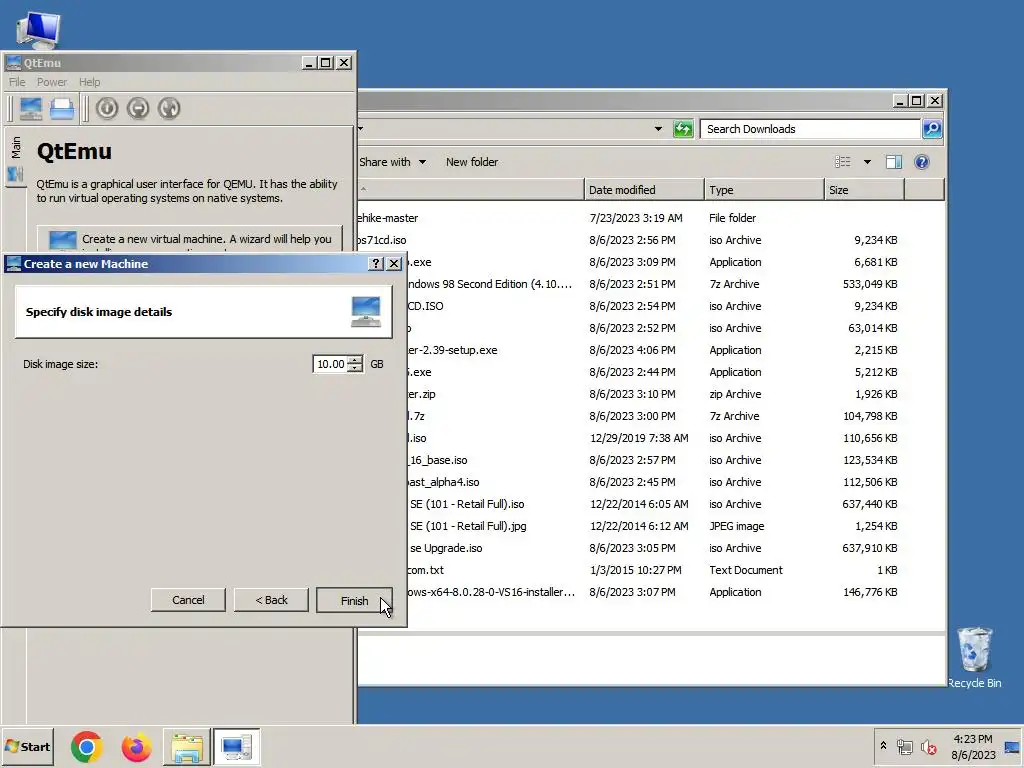
Task: Select the ndows 98 Second Edition 7z archive
Action: pyautogui.click(x=489, y=284)
